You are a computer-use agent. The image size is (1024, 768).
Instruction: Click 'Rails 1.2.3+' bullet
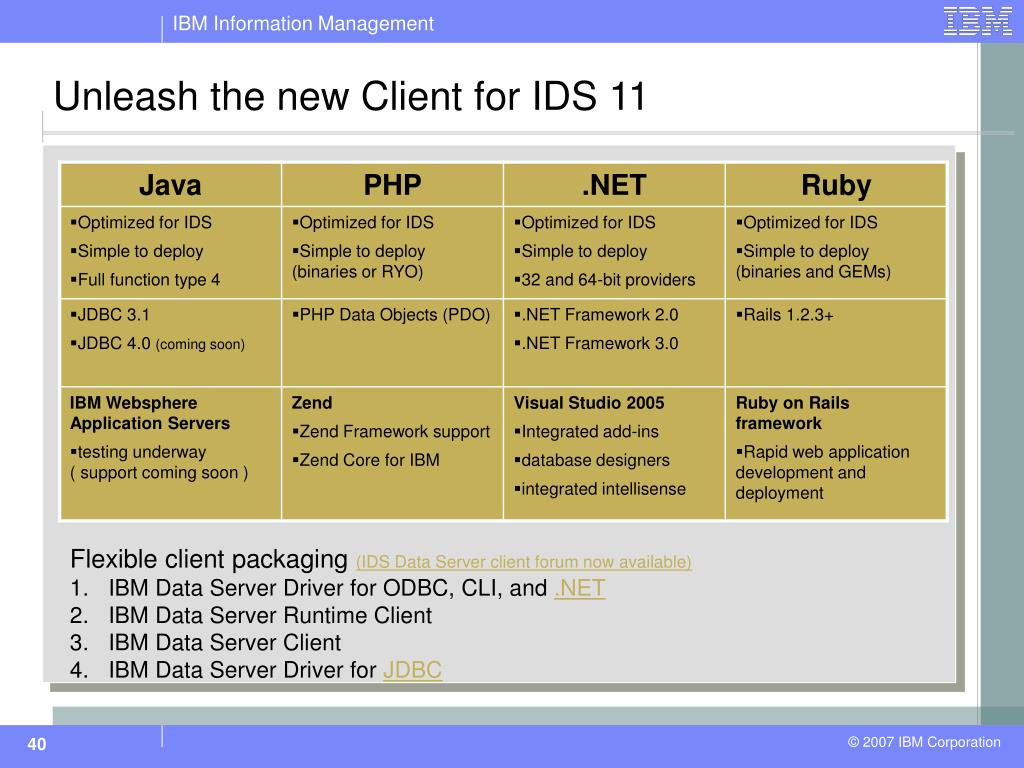[785, 315]
